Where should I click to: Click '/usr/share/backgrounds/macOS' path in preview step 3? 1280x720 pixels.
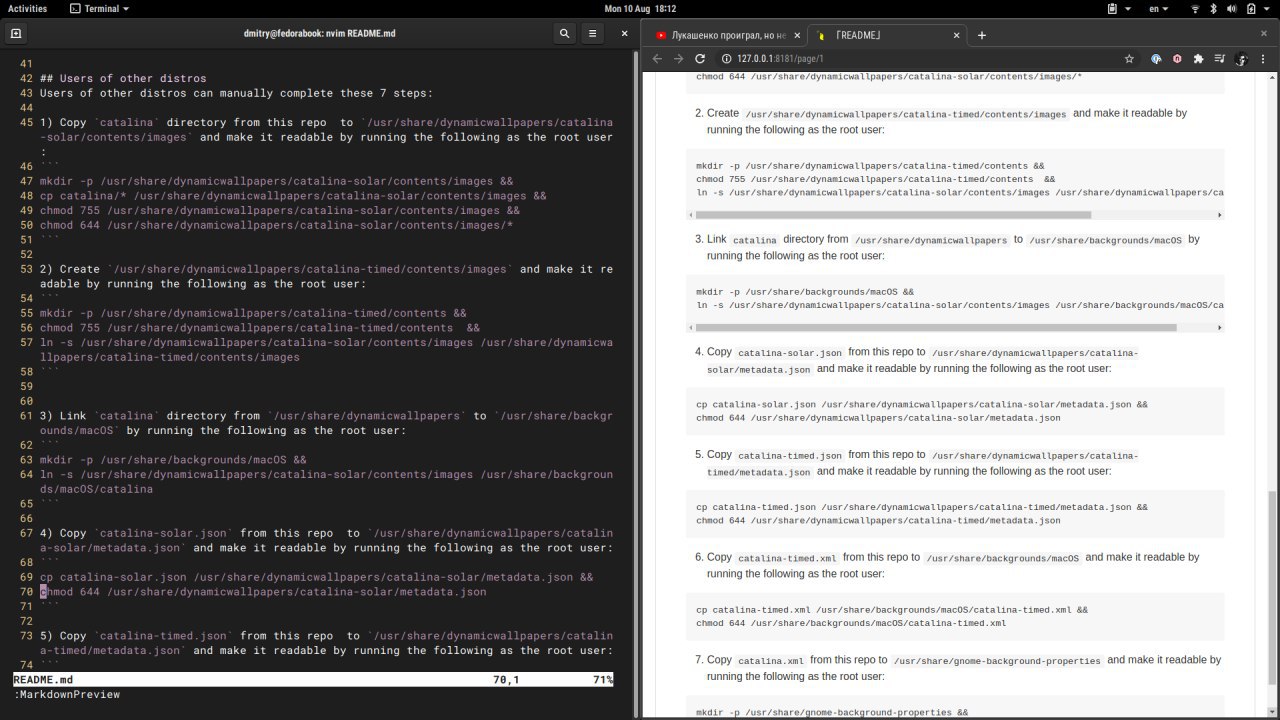click(x=1106, y=240)
